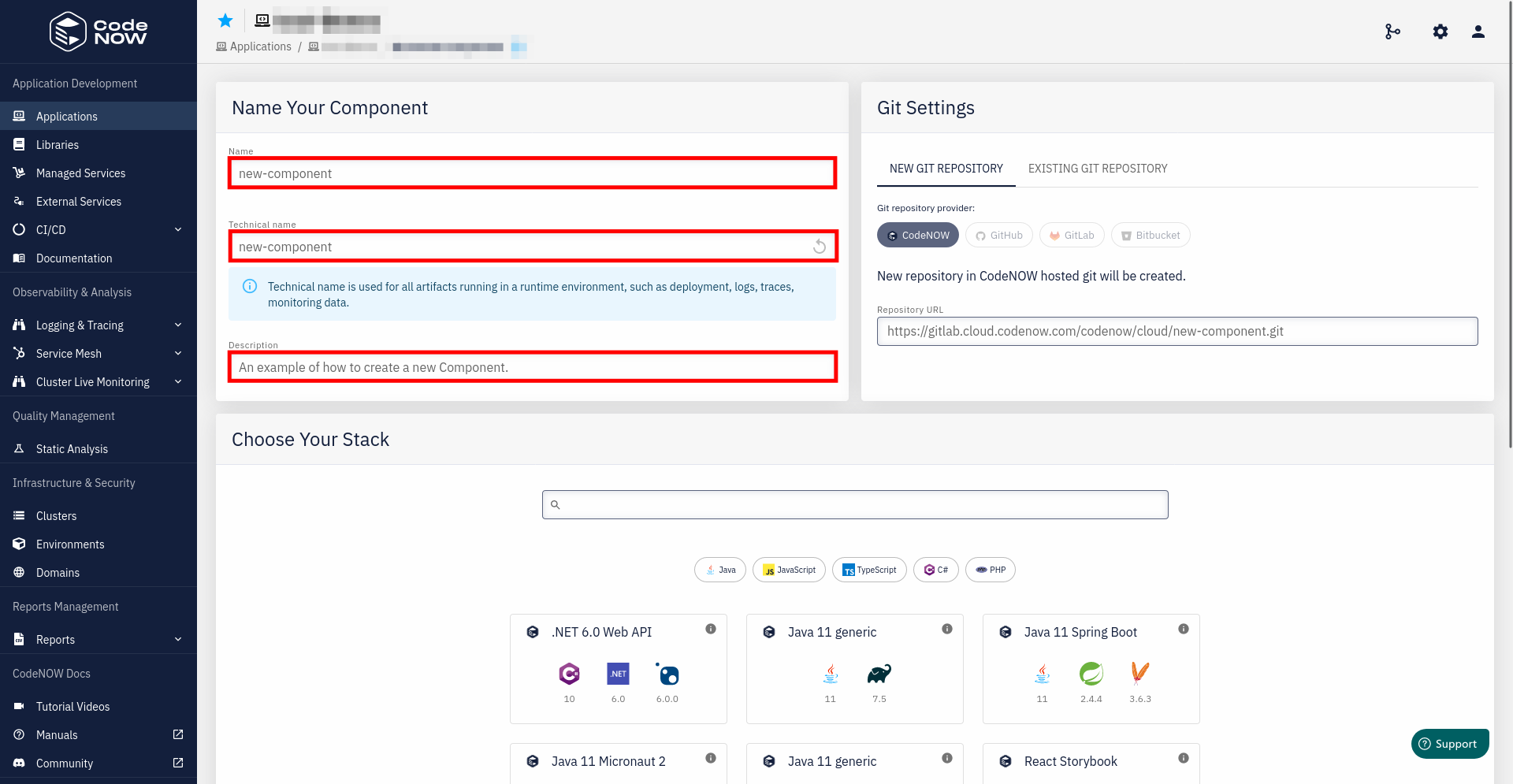Show info for first Java 11 generic card
The image size is (1513, 784).
click(x=947, y=629)
